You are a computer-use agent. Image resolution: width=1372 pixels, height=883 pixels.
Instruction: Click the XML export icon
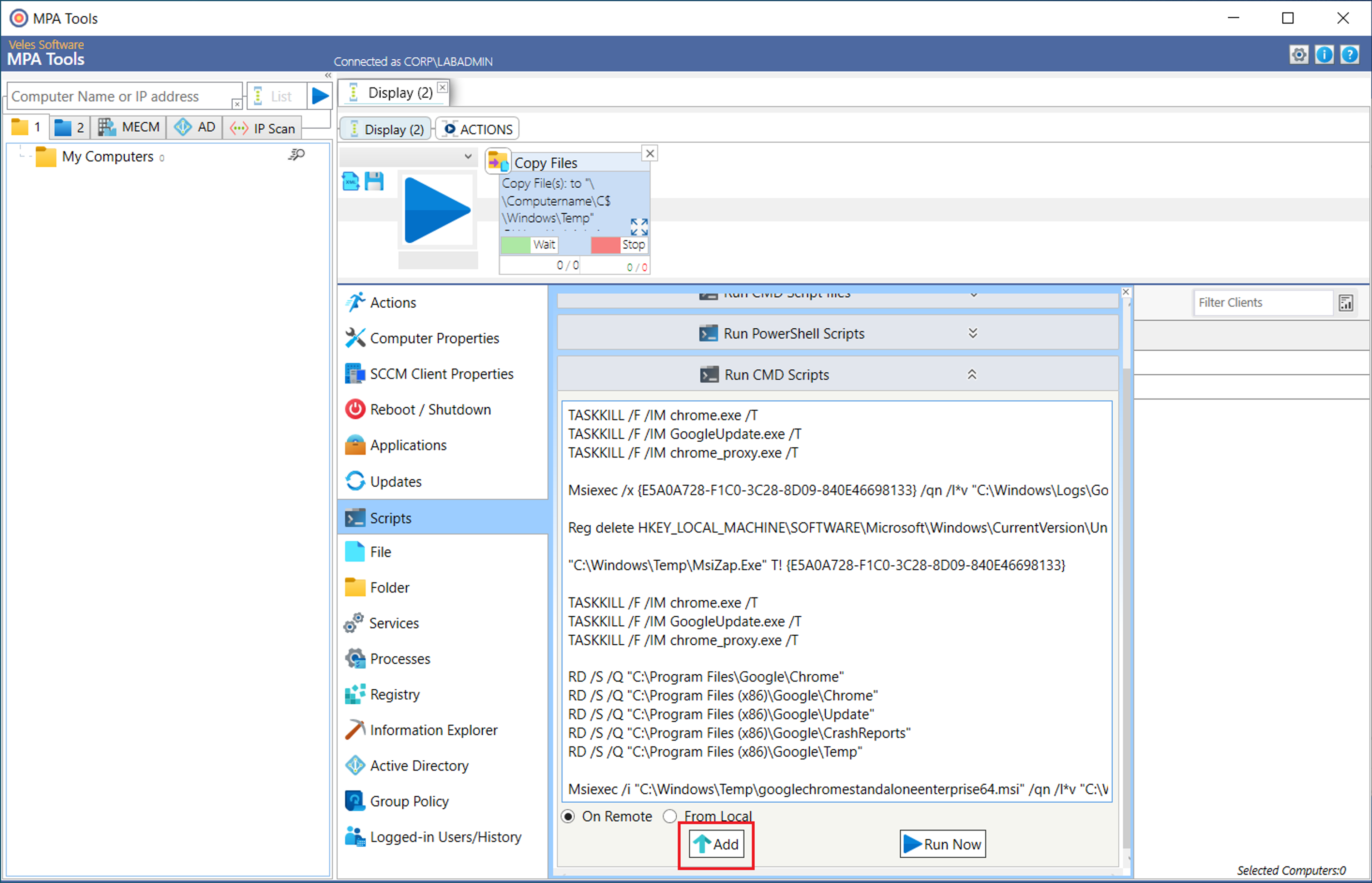(351, 181)
